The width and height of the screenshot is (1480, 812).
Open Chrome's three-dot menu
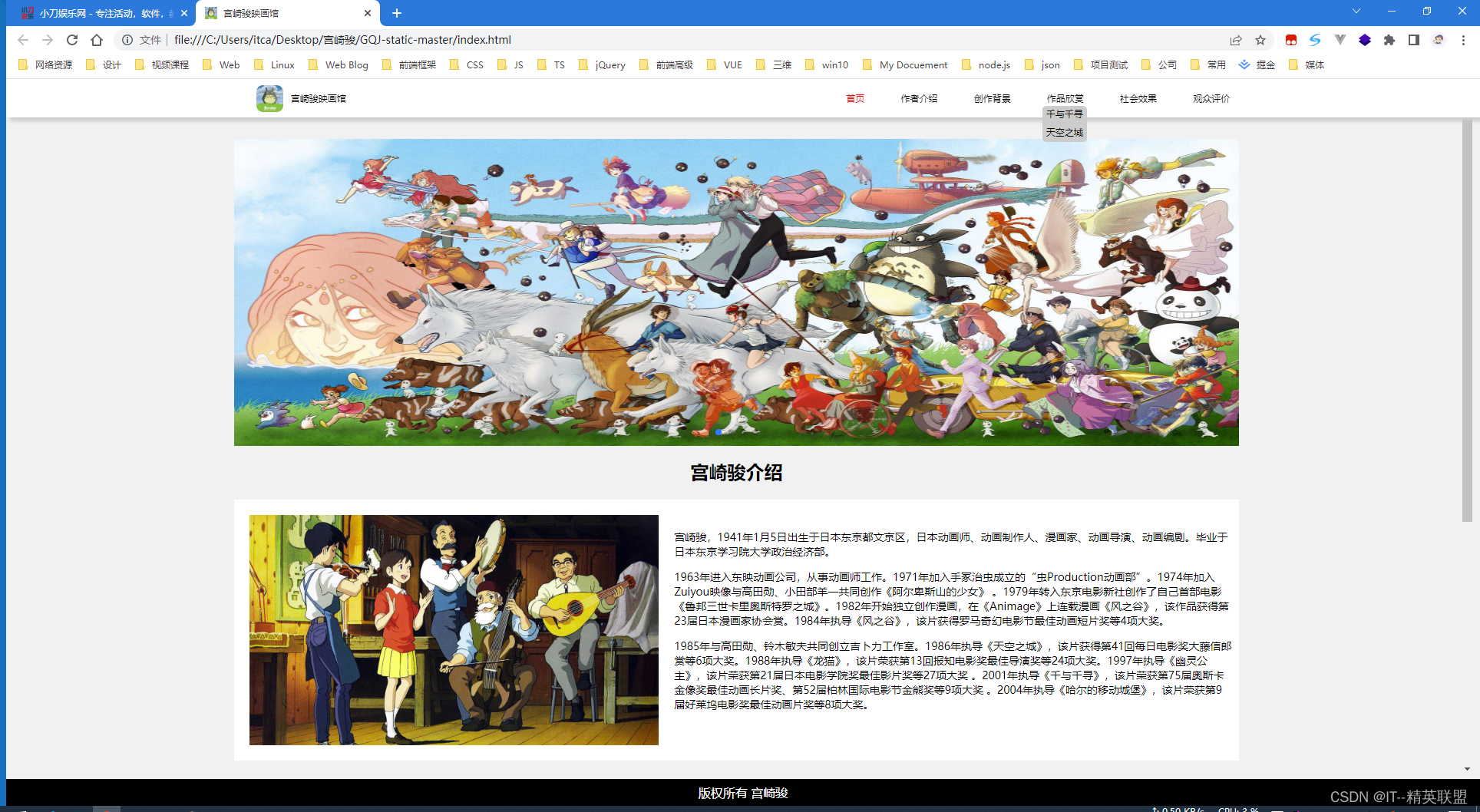1463,40
